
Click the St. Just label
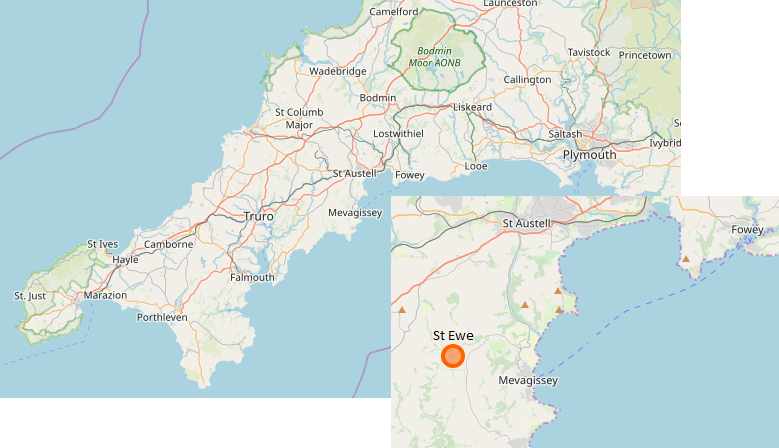(x=30, y=296)
